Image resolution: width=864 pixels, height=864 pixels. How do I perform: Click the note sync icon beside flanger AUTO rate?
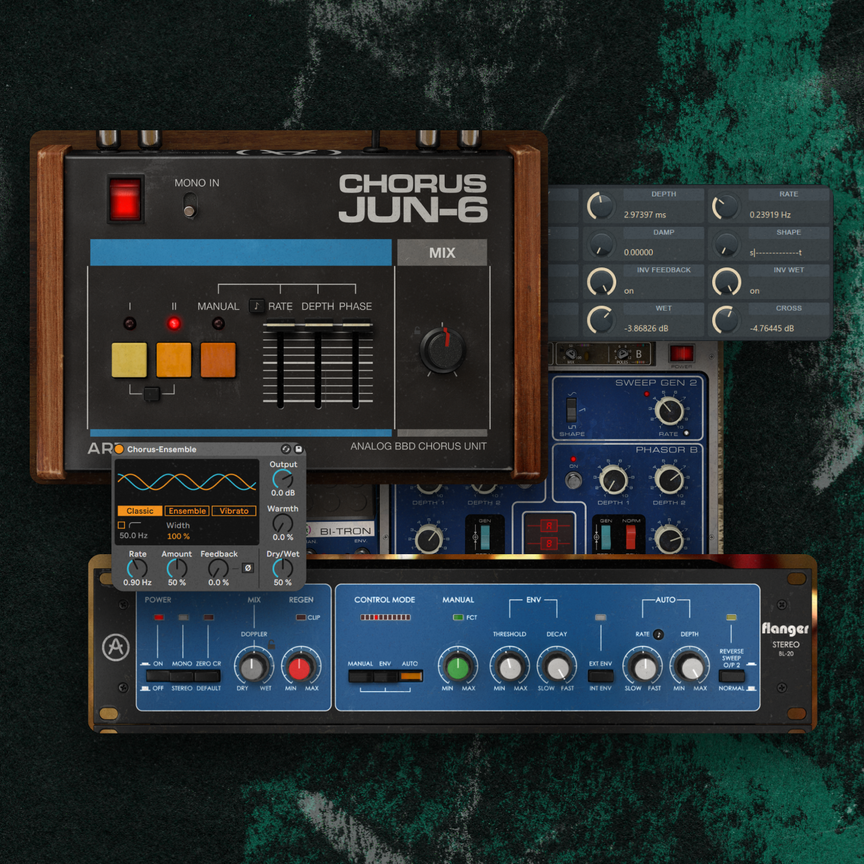658,634
